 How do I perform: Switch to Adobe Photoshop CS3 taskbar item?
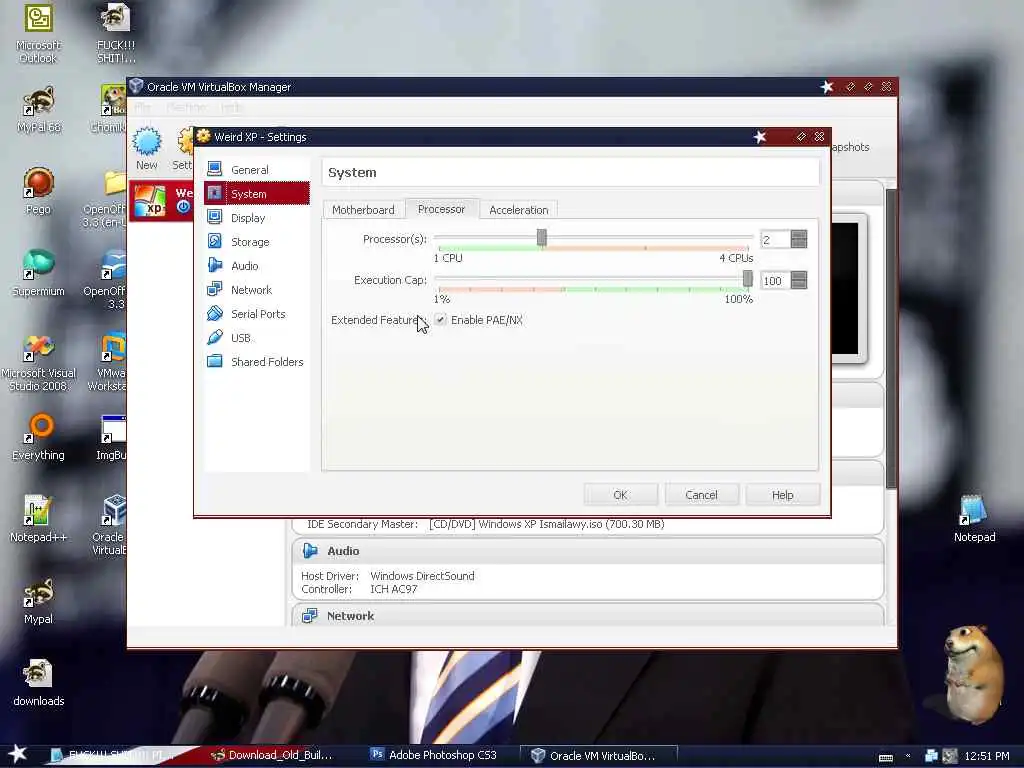[434, 755]
